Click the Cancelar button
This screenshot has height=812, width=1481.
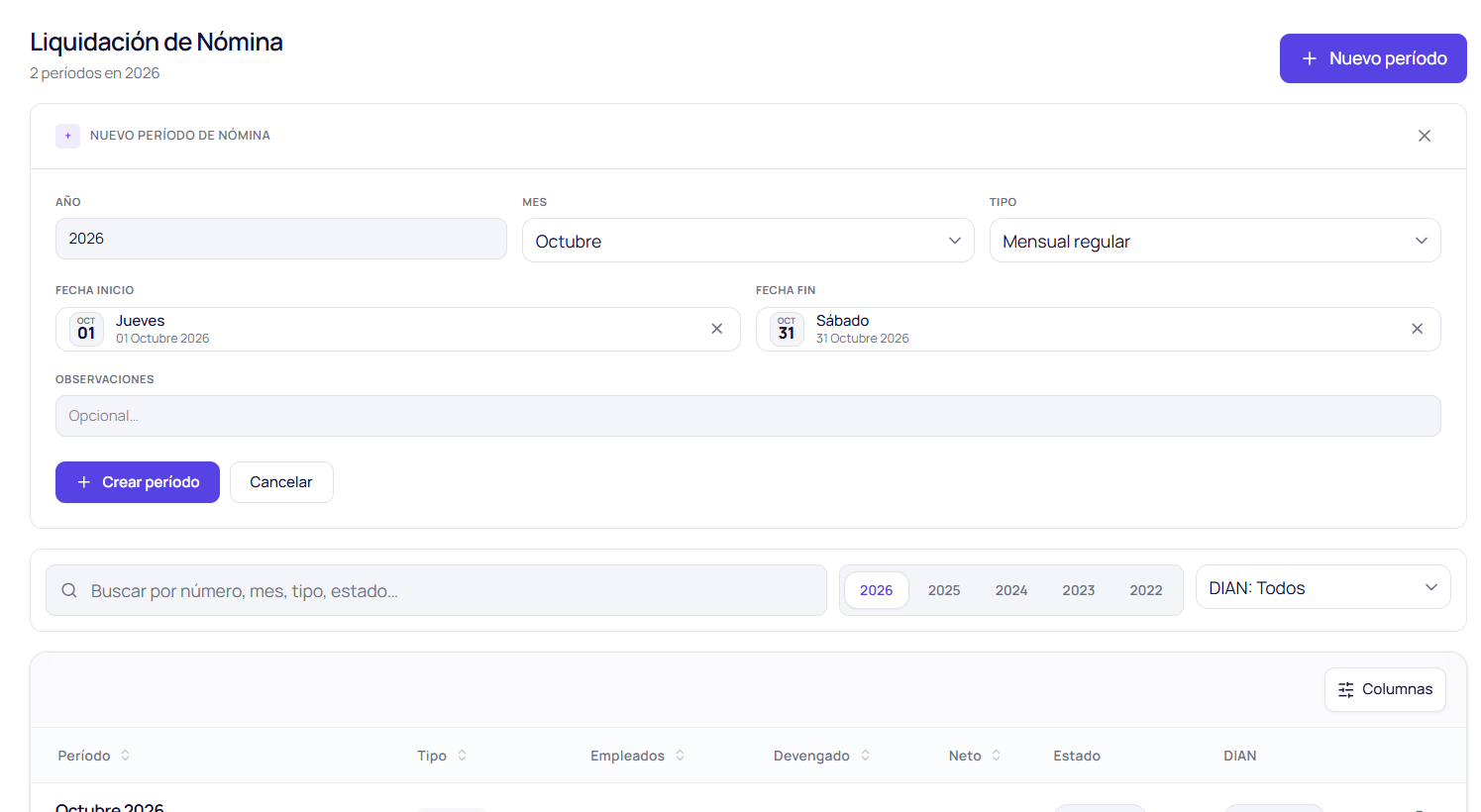click(281, 482)
